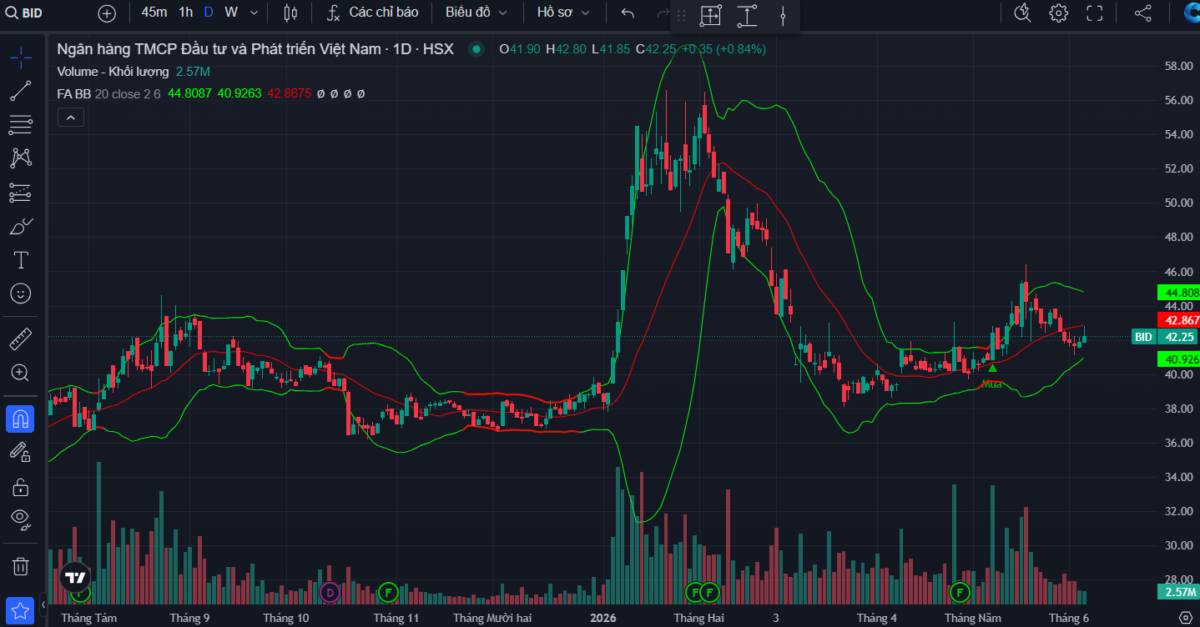Click the add symbol plus icon

click(x=107, y=13)
